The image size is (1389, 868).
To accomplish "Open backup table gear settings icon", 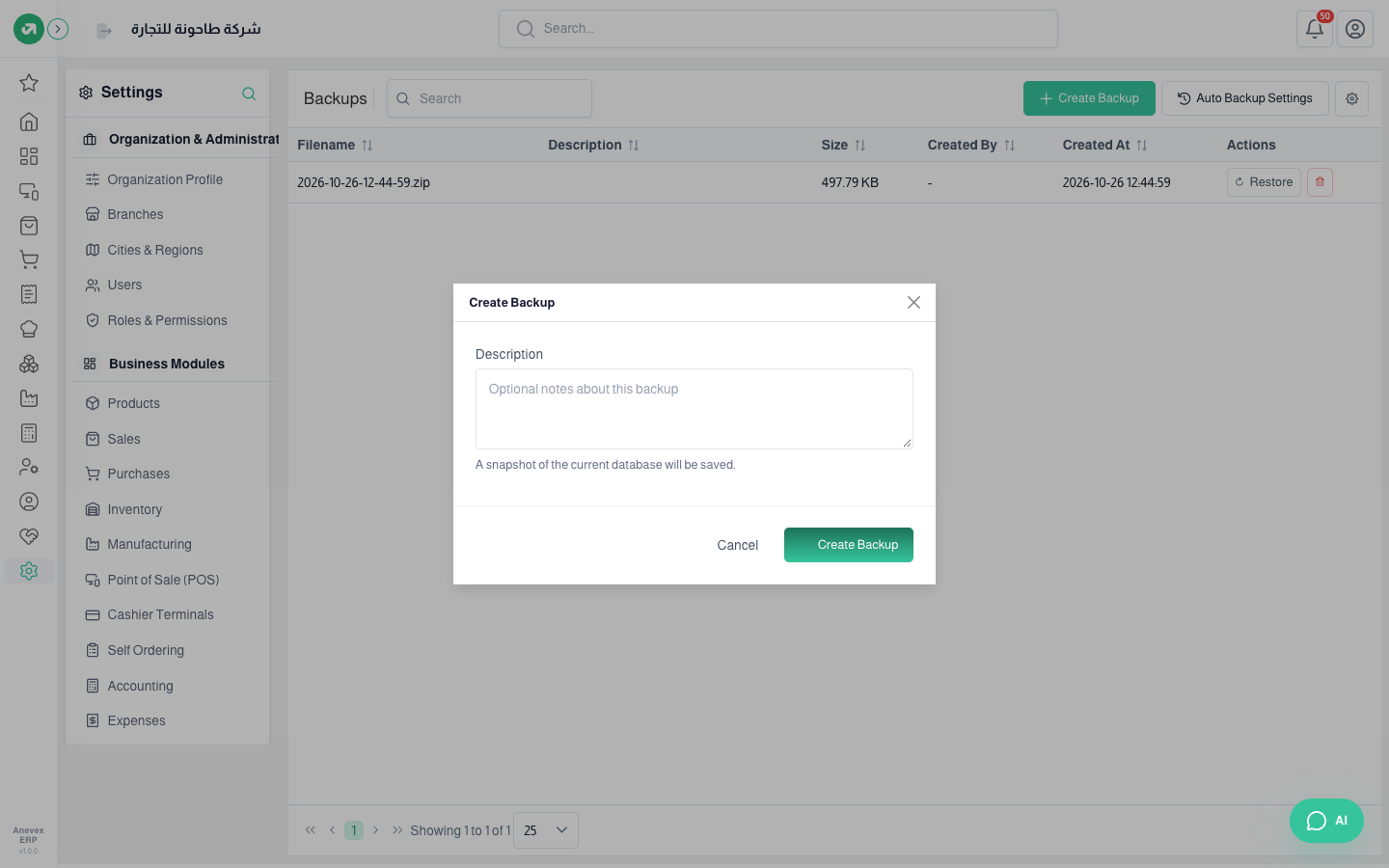I will coord(1351,98).
